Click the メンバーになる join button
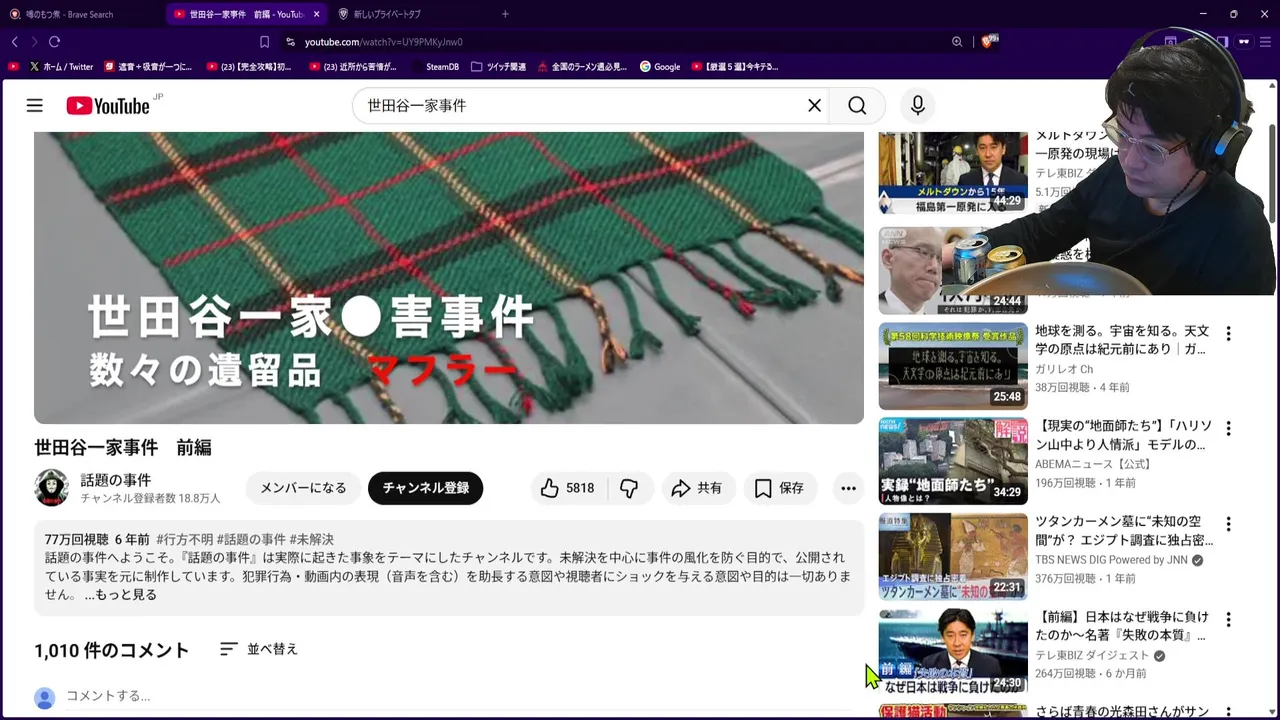The image size is (1280, 720). click(303, 488)
